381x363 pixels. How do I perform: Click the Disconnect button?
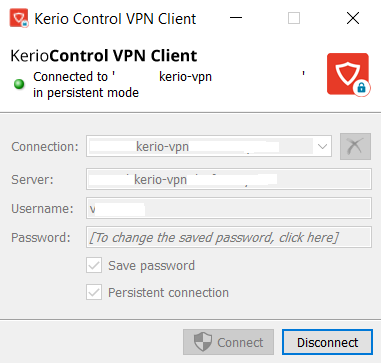coord(327,342)
